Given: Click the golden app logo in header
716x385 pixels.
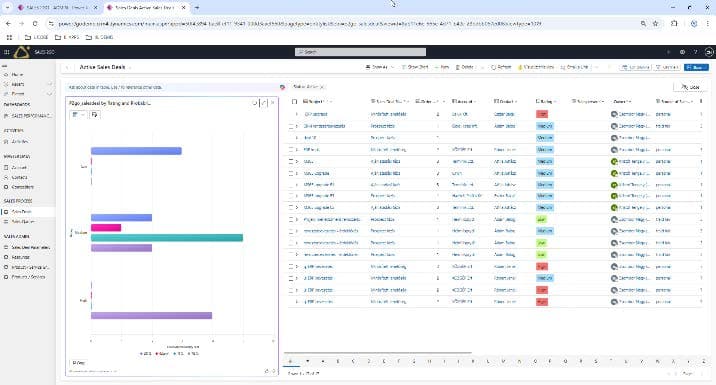Looking at the screenshot, I should (21, 52).
